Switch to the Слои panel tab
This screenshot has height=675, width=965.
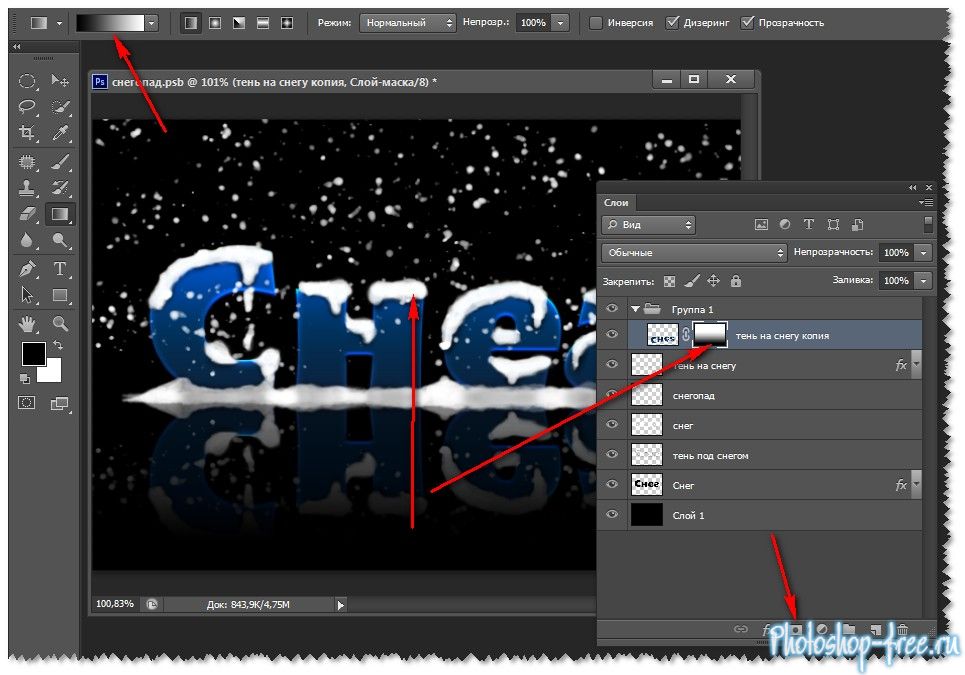(616, 202)
